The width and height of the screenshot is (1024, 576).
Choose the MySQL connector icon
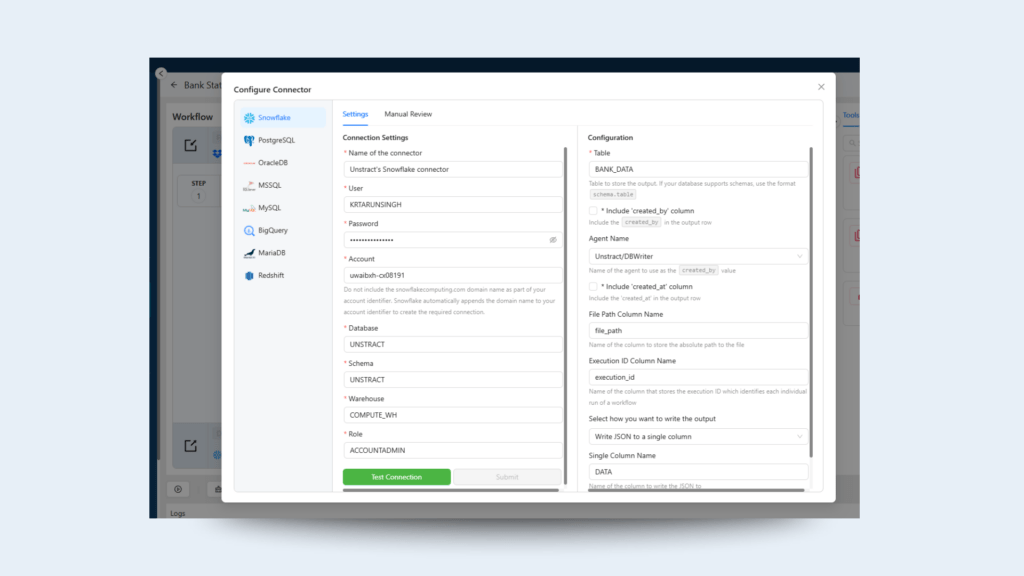[249, 208]
